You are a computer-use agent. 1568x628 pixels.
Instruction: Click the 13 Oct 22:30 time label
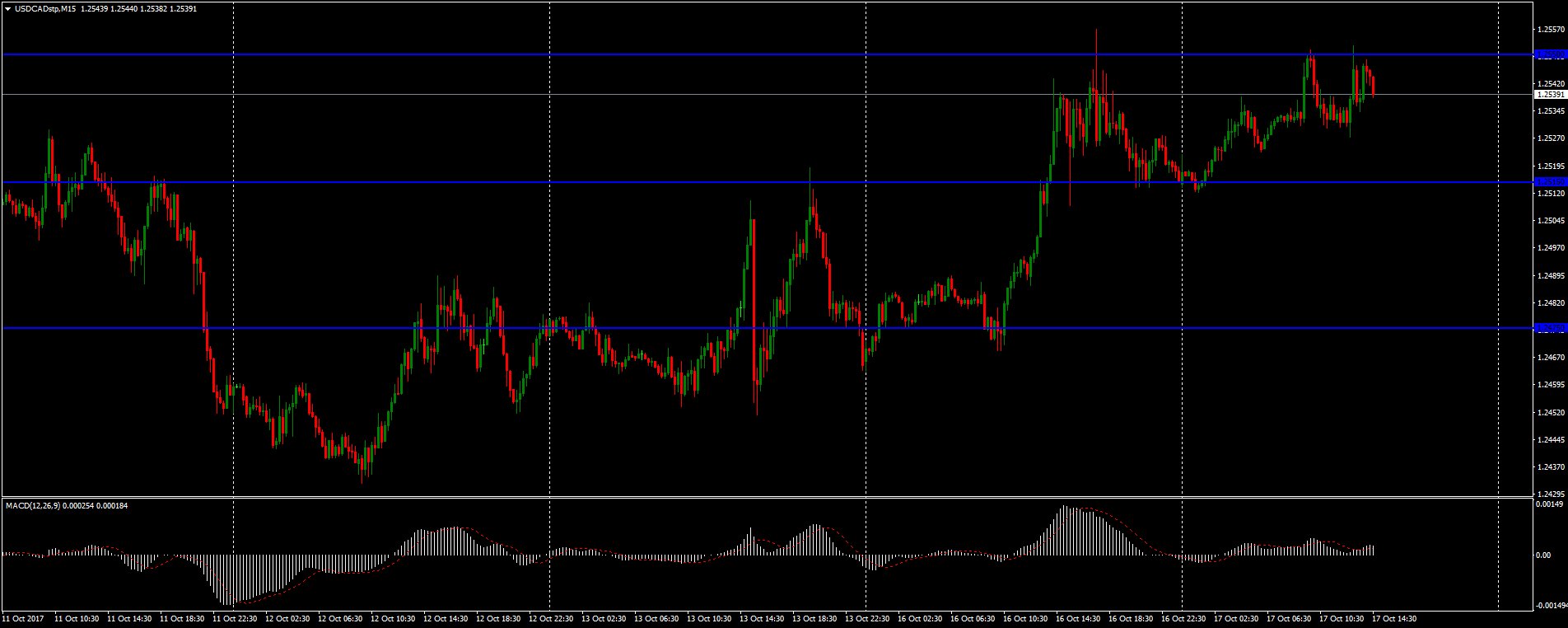point(868,618)
